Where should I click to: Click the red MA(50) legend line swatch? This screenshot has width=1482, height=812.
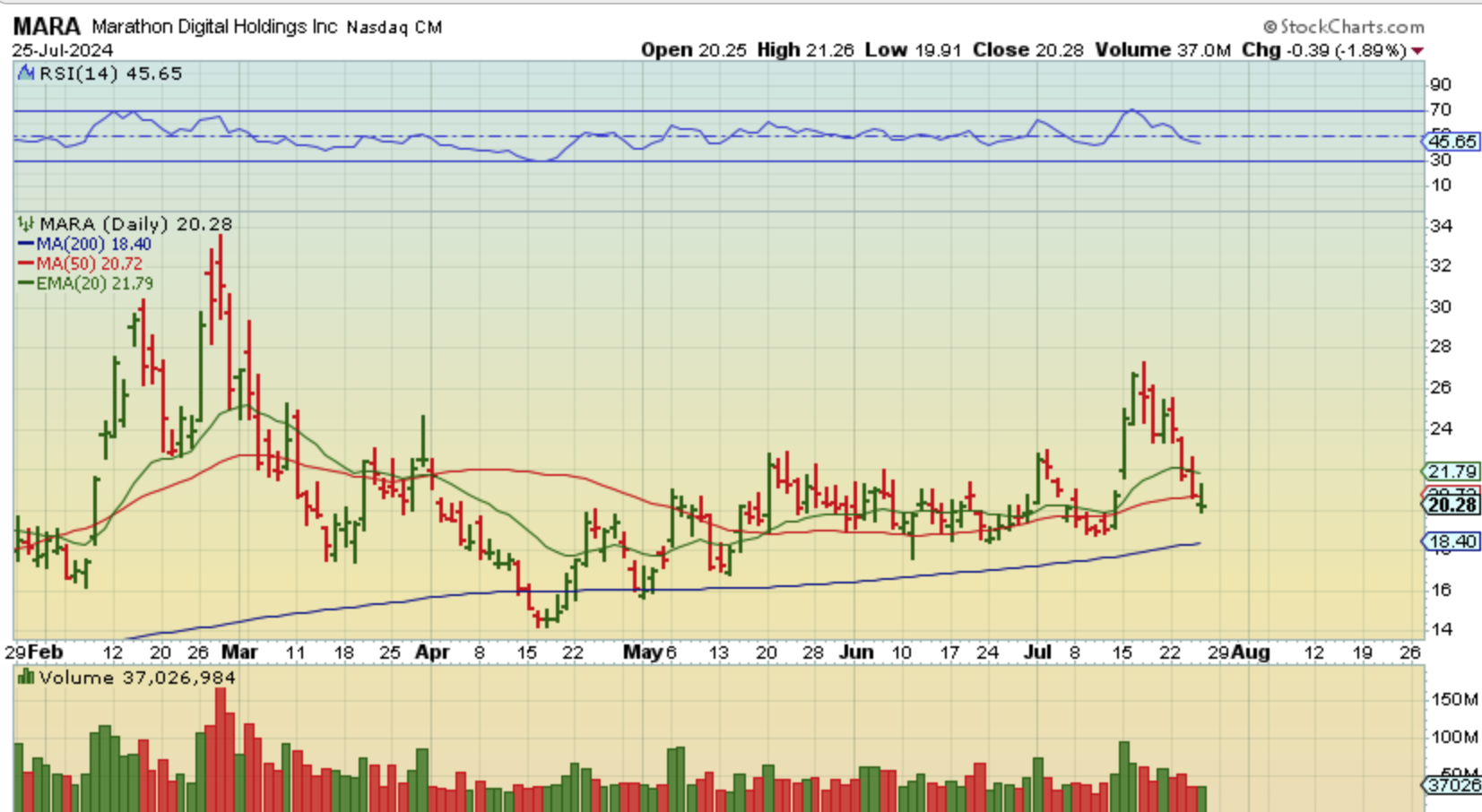[26, 264]
